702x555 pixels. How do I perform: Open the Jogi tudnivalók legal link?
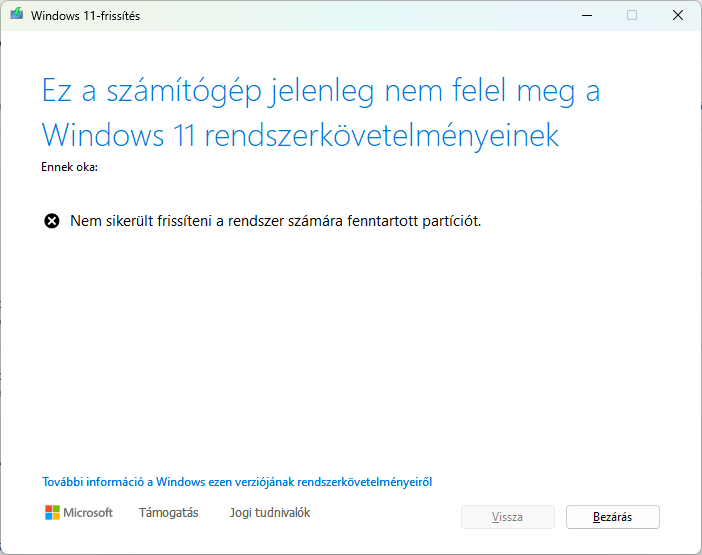[x=270, y=512]
